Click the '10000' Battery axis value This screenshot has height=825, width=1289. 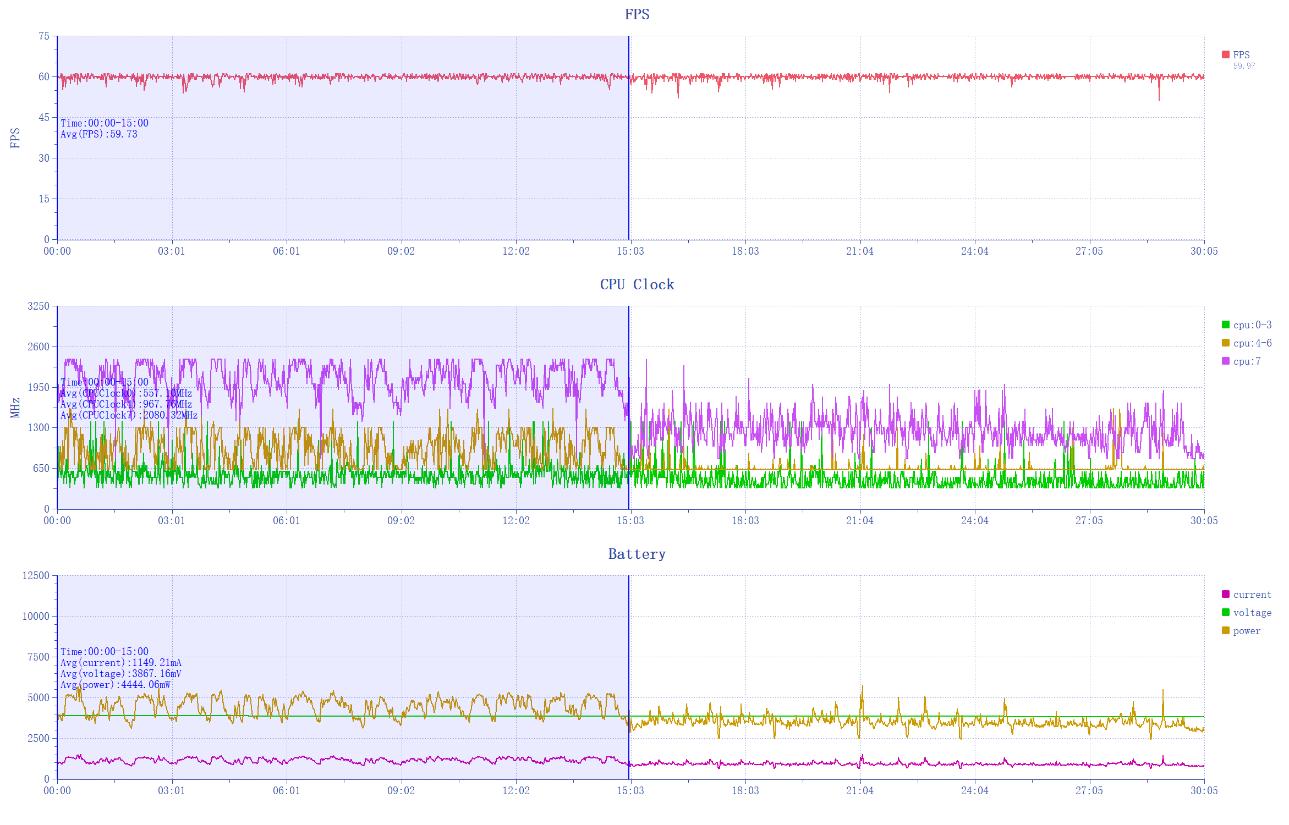pyautogui.click(x=35, y=616)
